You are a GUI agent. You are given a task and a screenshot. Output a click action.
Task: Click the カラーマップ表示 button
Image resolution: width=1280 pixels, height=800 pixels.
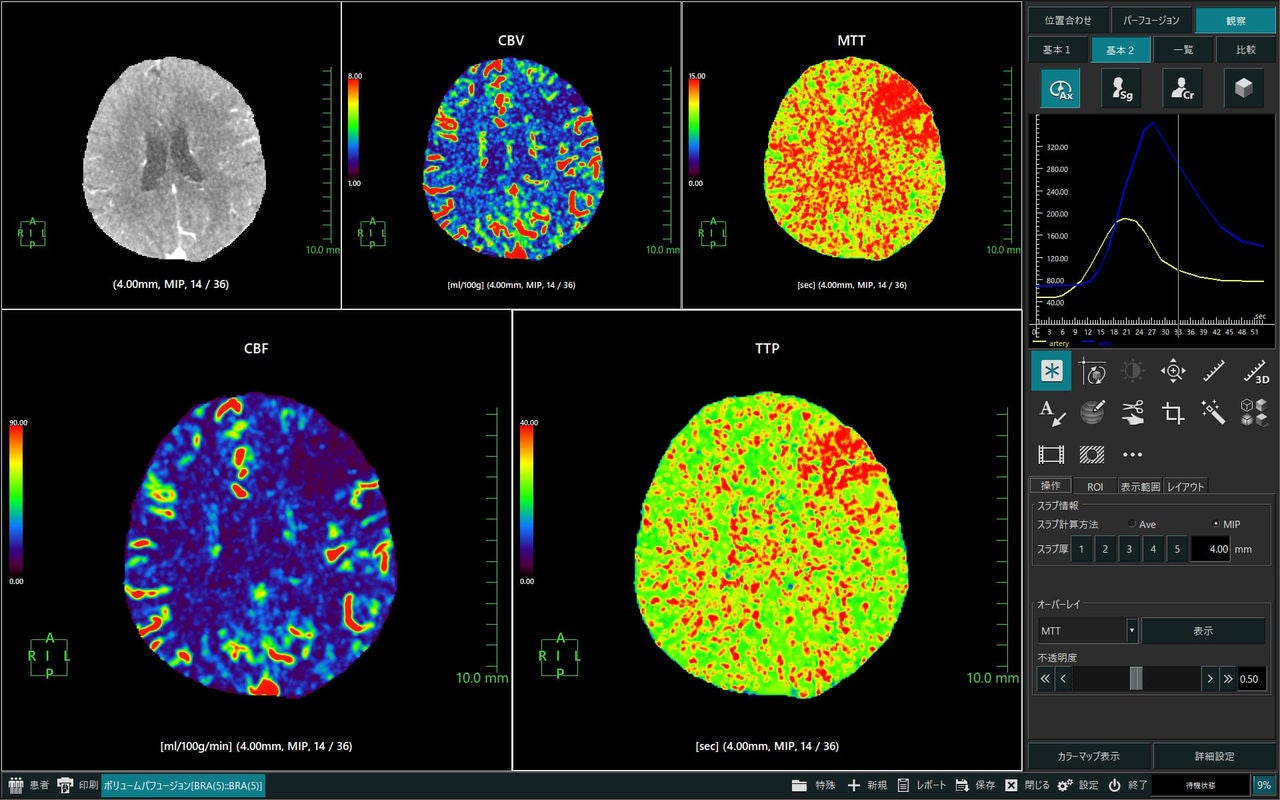pyautogui.click(x=1089, y=756)
